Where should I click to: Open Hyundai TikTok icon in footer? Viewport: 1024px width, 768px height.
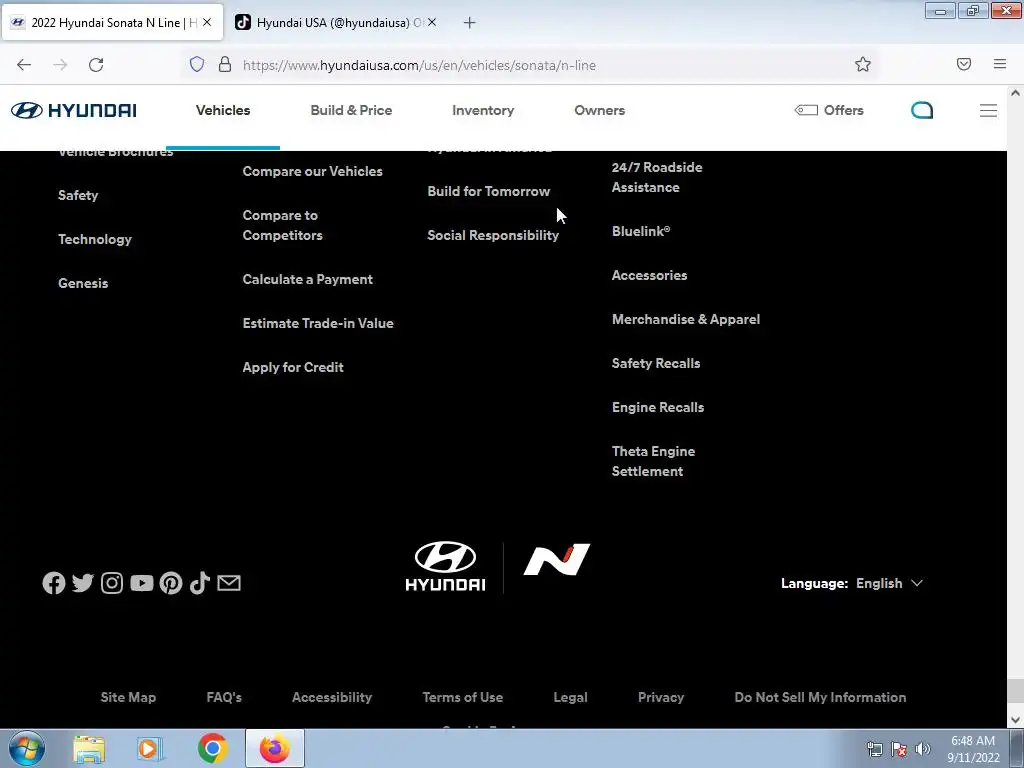pyautogui.click(x=200, y=583)
